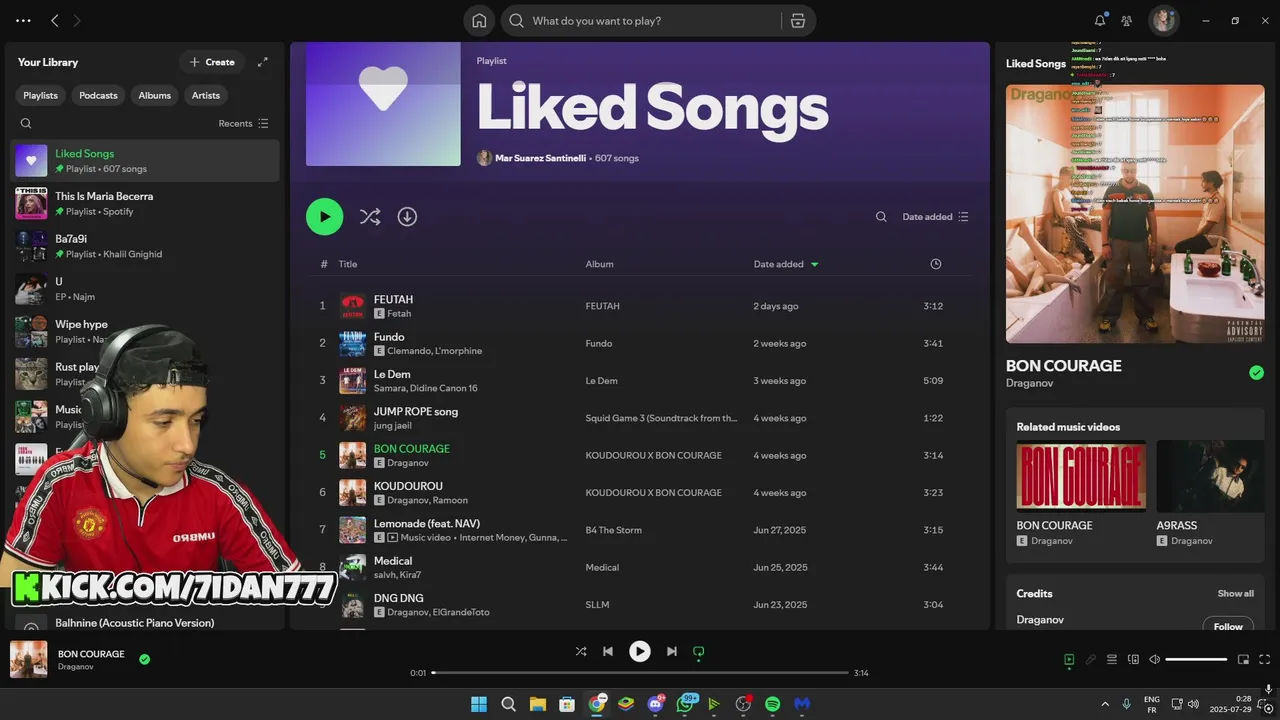Filter library by Playlists
The height and width of the screenshot is (720, 1280).
click(41, 95)
